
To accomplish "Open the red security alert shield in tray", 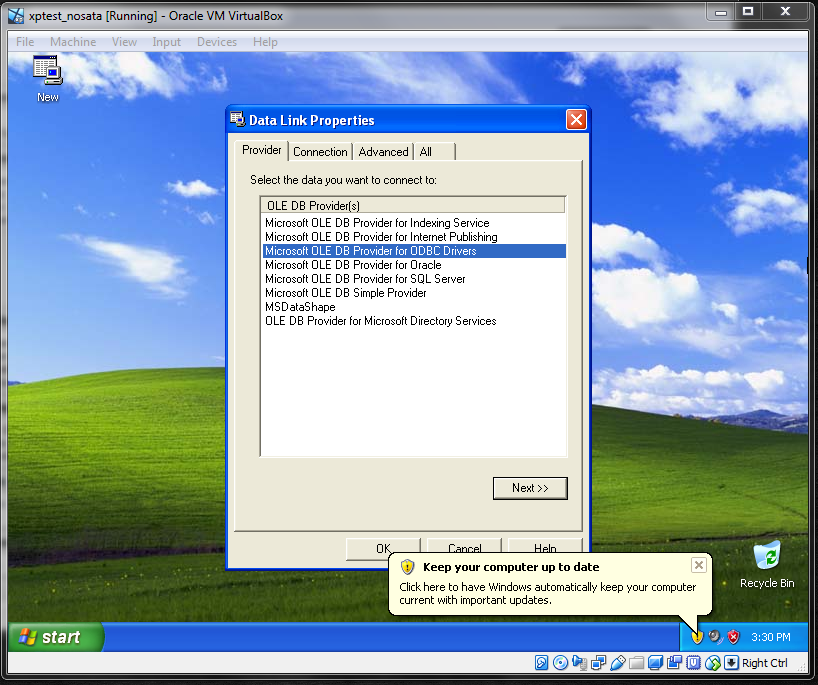I will [733, 637].
